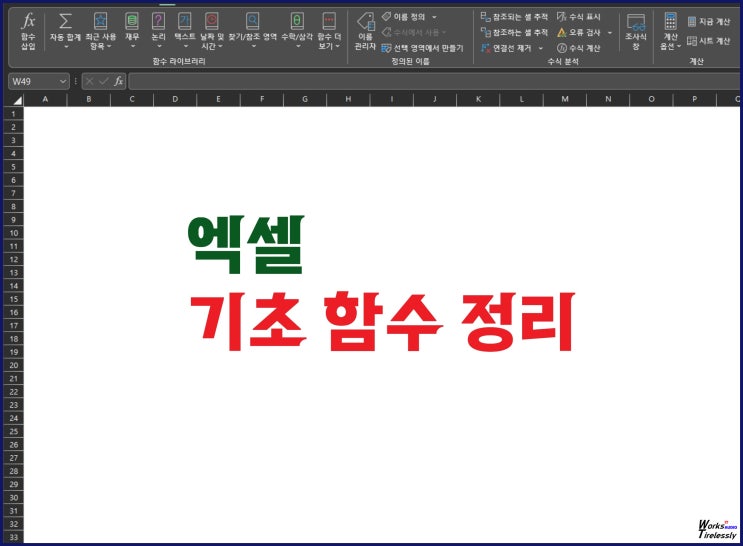This screenshot has height=546, width=743.
Task: Click the formula bar cancel X icon
Action: tap(90, 82)
